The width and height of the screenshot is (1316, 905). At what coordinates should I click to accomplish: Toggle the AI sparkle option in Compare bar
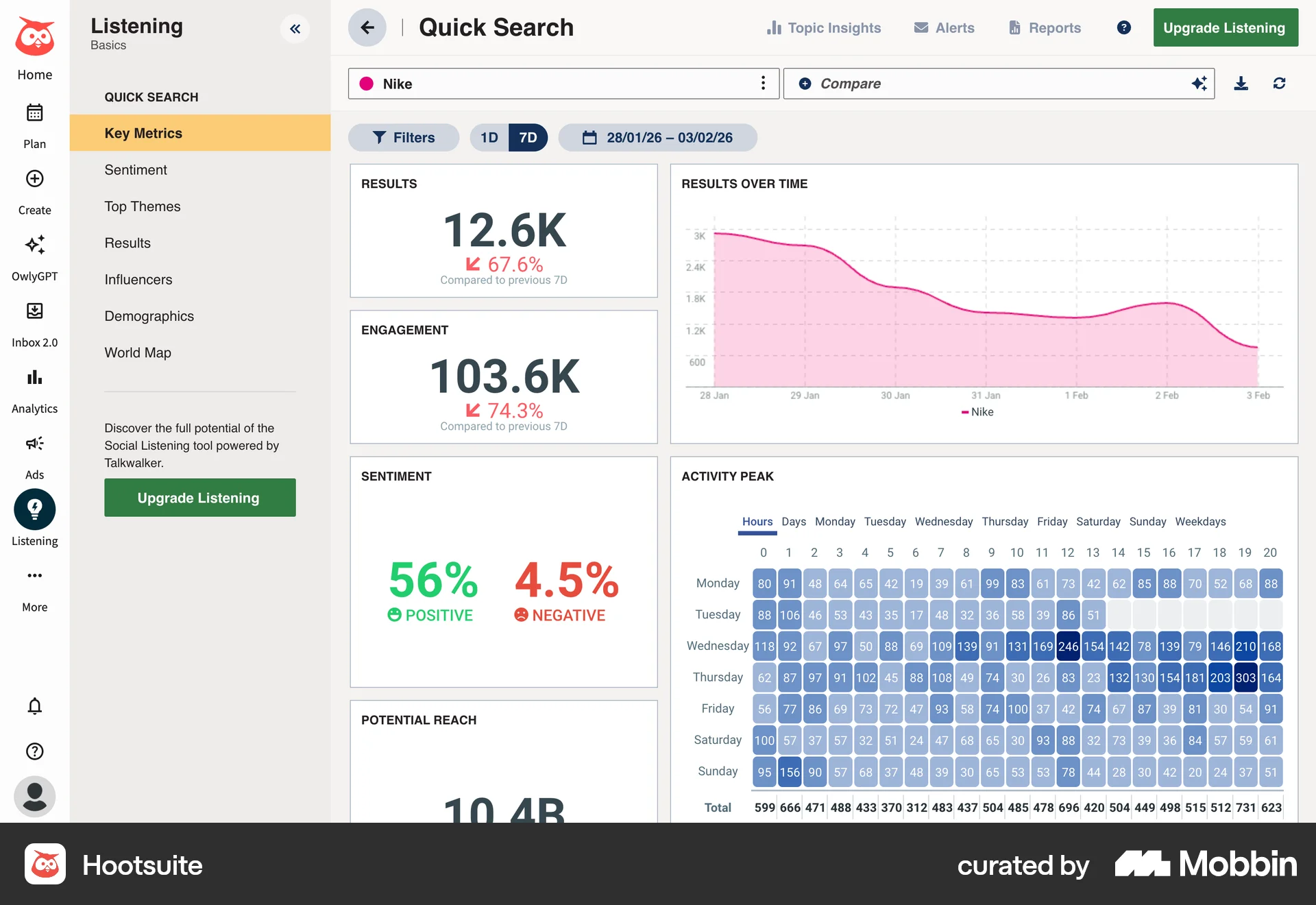click(x=1199, y=83)
